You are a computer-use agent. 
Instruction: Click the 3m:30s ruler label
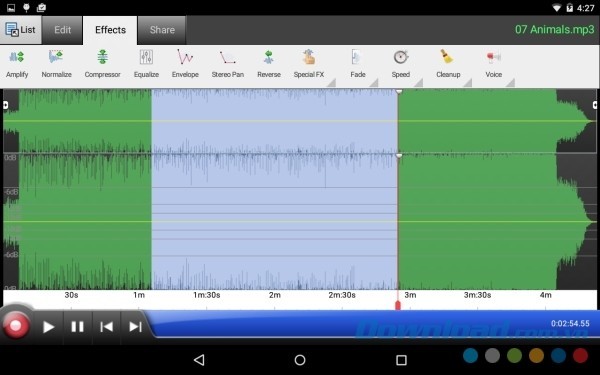click(x=478, y=295)
